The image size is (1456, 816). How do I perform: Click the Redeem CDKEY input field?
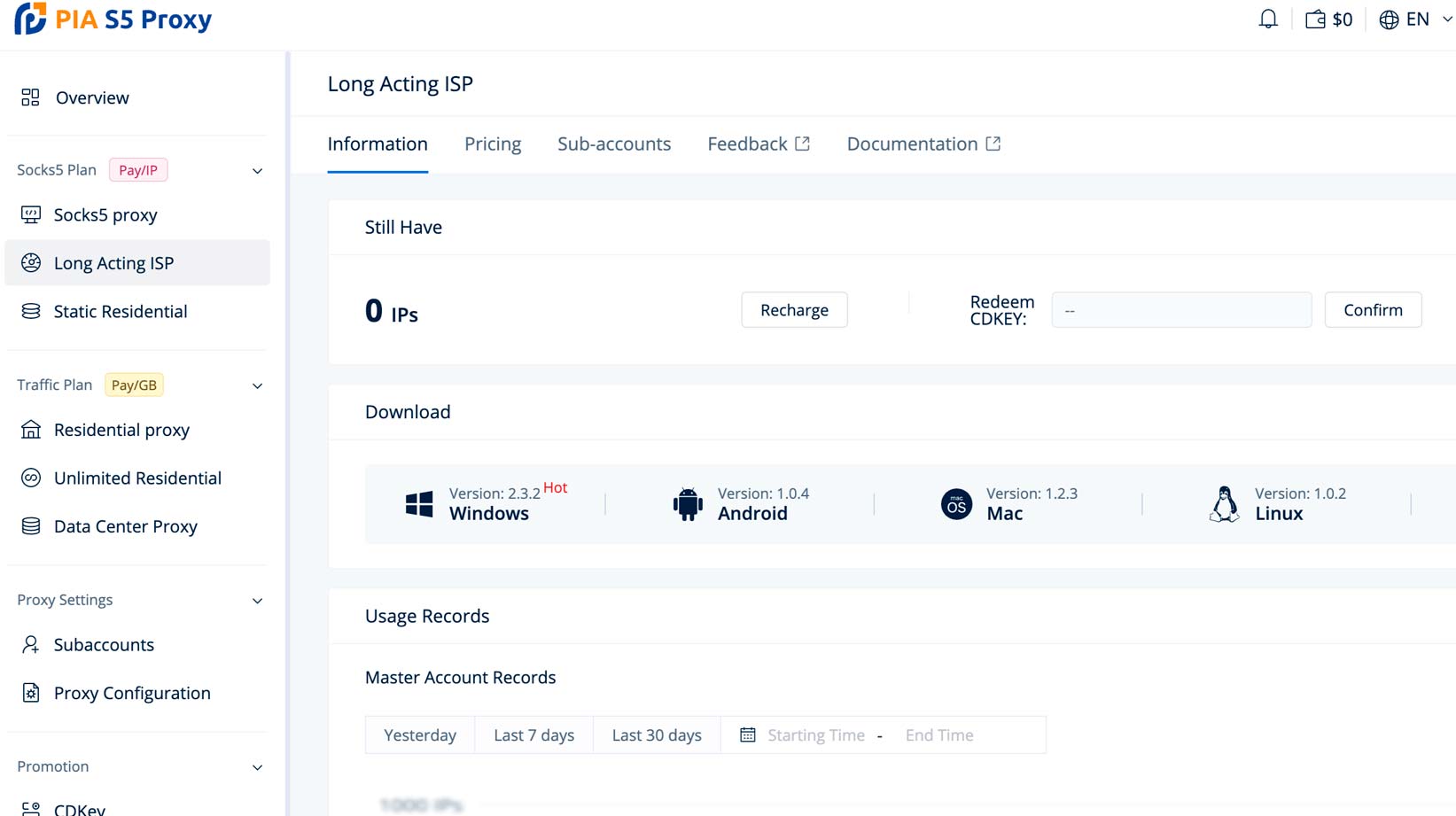click(1180, 310)
